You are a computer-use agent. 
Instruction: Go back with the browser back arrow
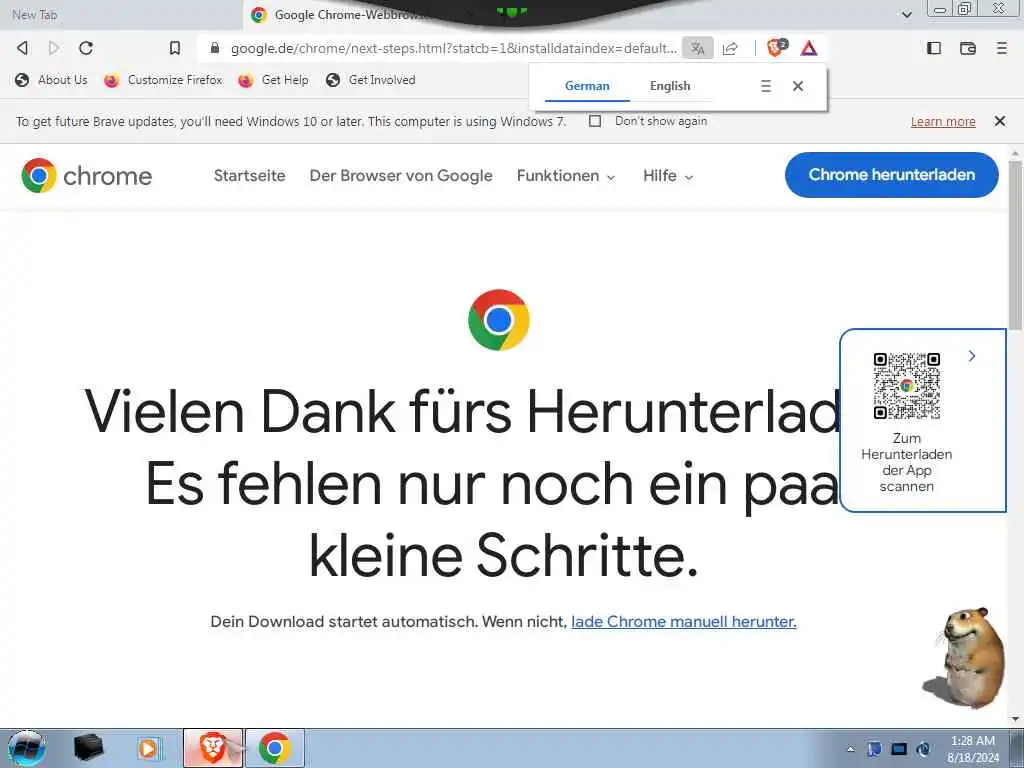(x=22, y=48)
